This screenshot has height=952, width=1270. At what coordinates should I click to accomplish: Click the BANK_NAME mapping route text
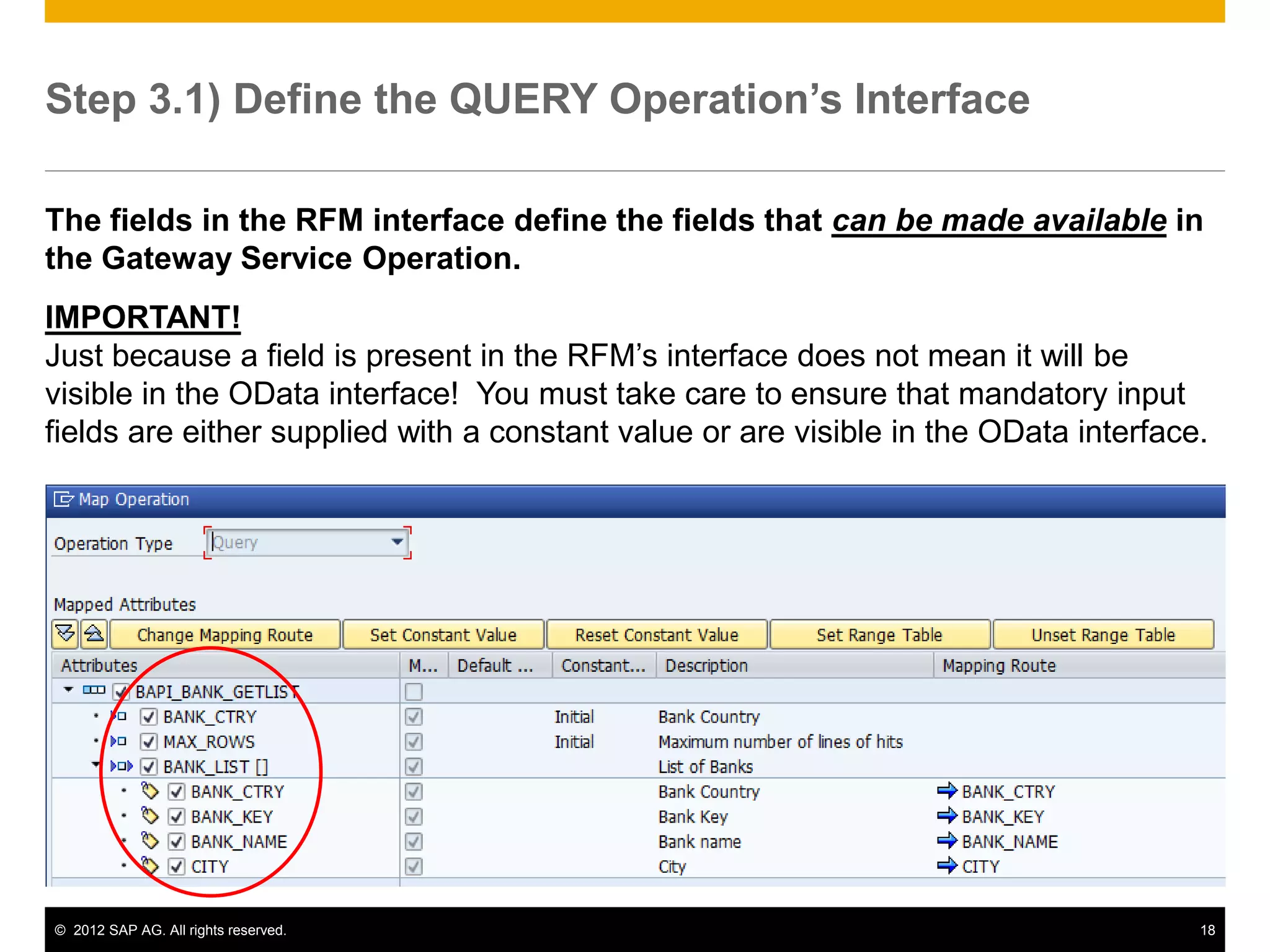tap(1010, 842)
